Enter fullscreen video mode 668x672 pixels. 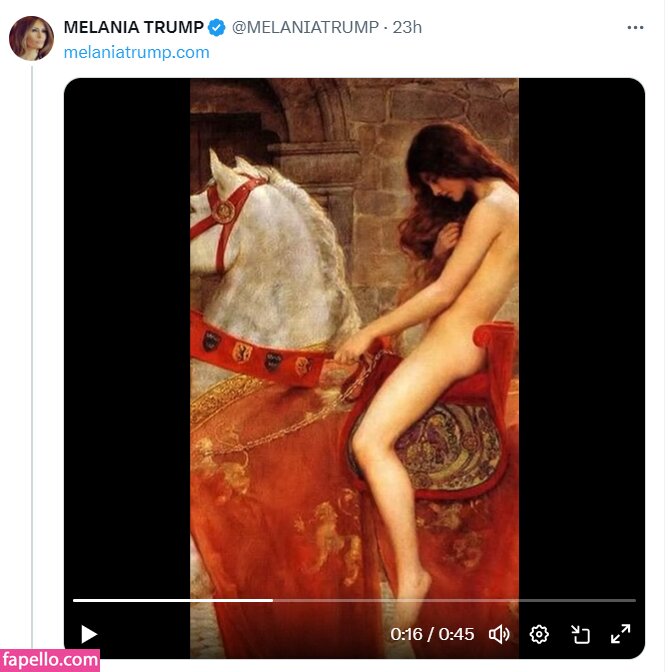coord(621,634)
